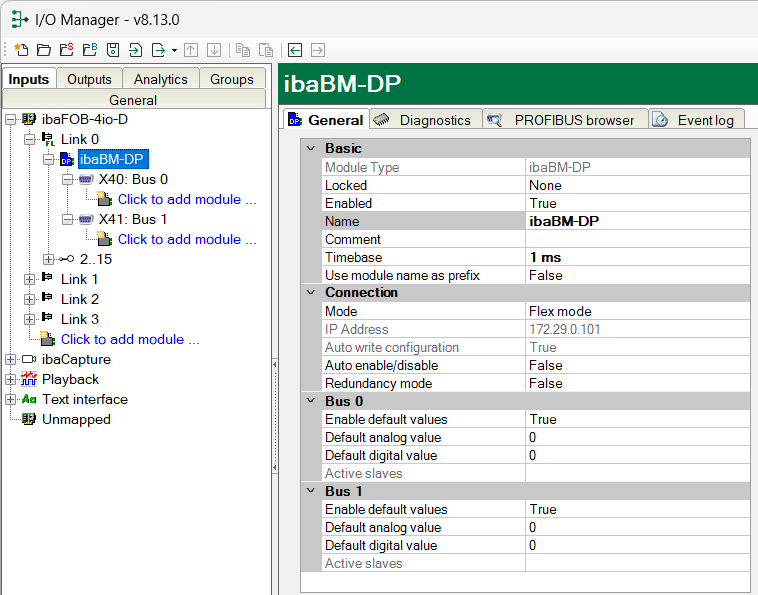The width and height of the screenshot is (758, 595).
Task: Click the folder icon with blue B
Action: 90,50
